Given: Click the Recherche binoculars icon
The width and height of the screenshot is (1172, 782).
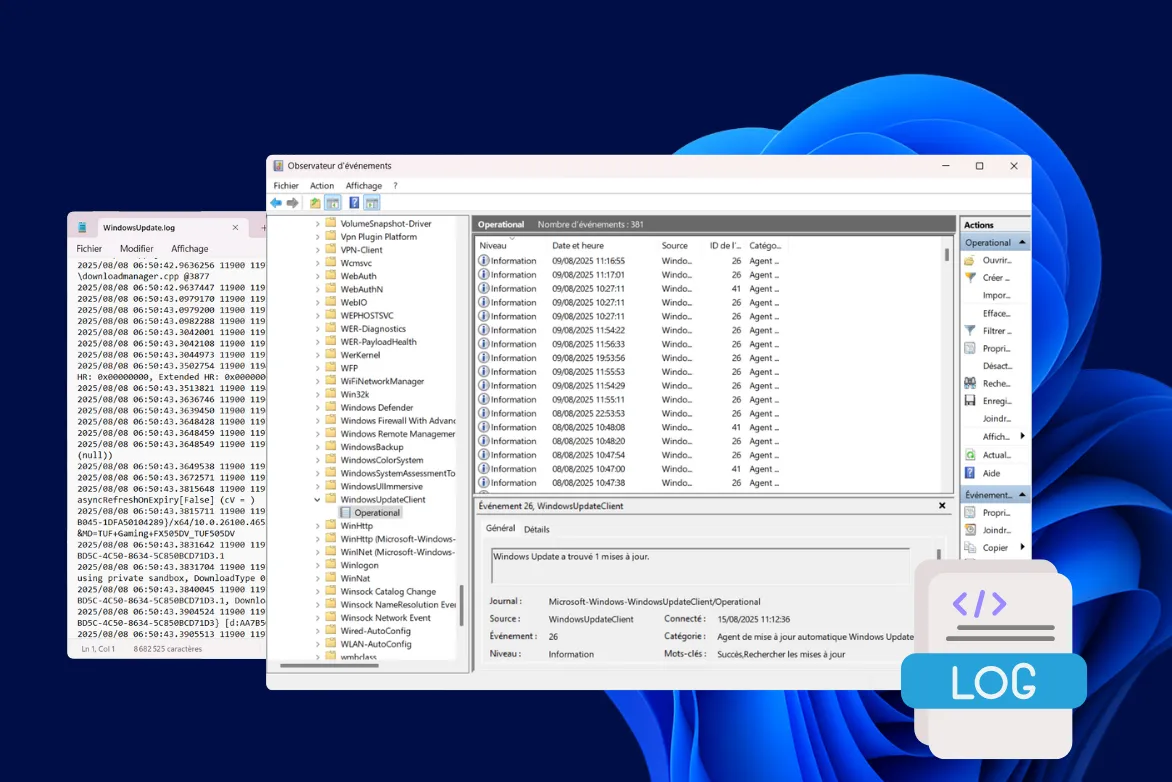Looking at the screenshot, I should (x=970, y=383).
